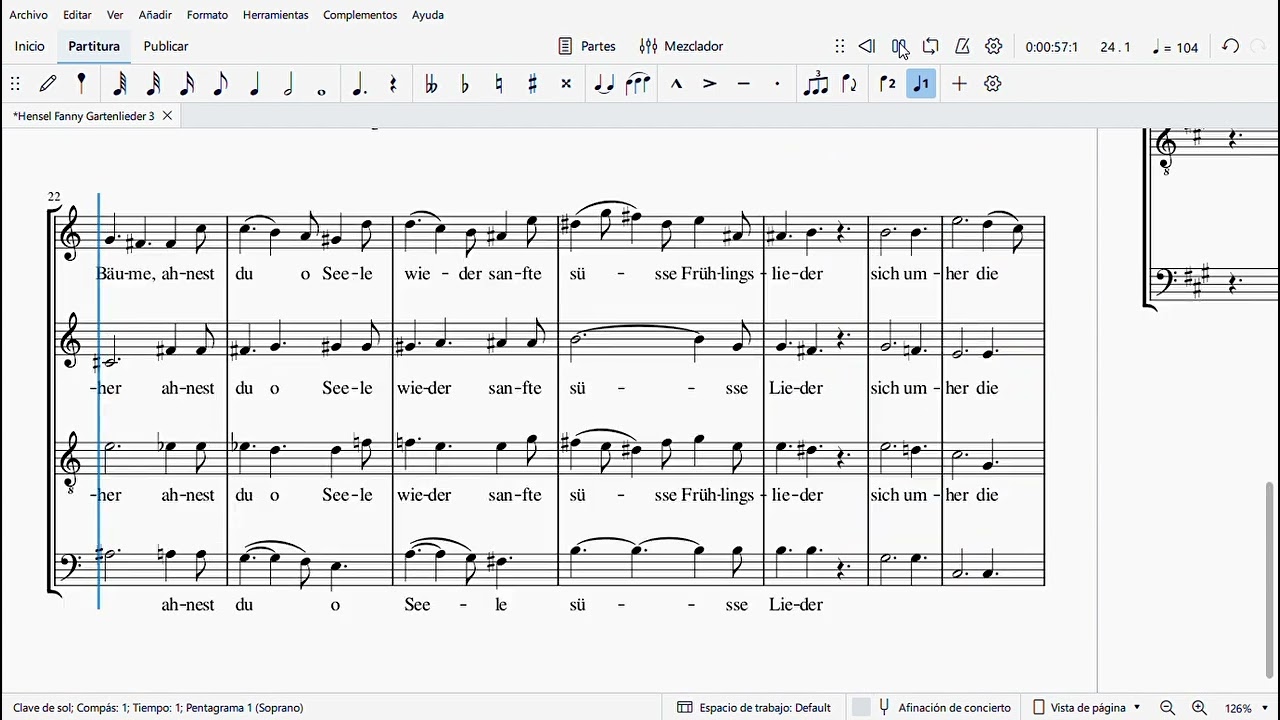
Task: Open the Ayuda menu
Action: (428, 15)
